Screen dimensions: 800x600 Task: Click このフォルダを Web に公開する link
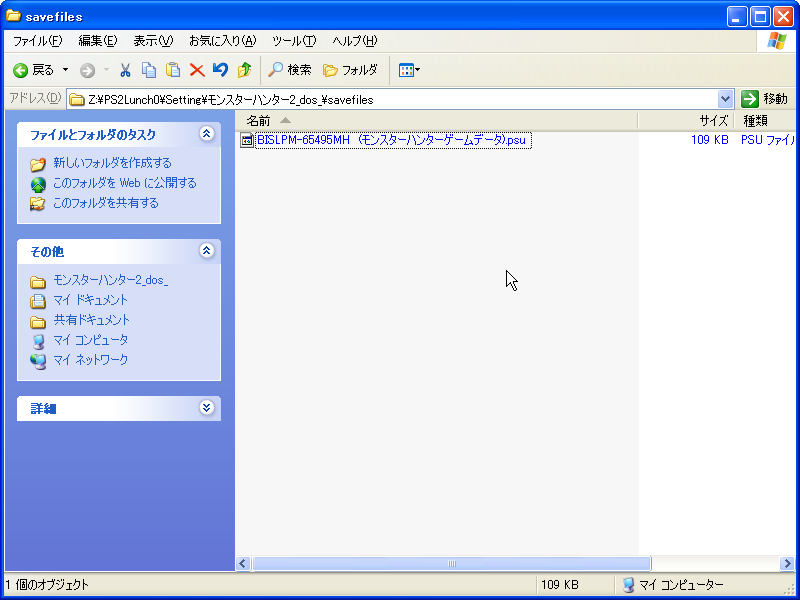tap(124, 183)
